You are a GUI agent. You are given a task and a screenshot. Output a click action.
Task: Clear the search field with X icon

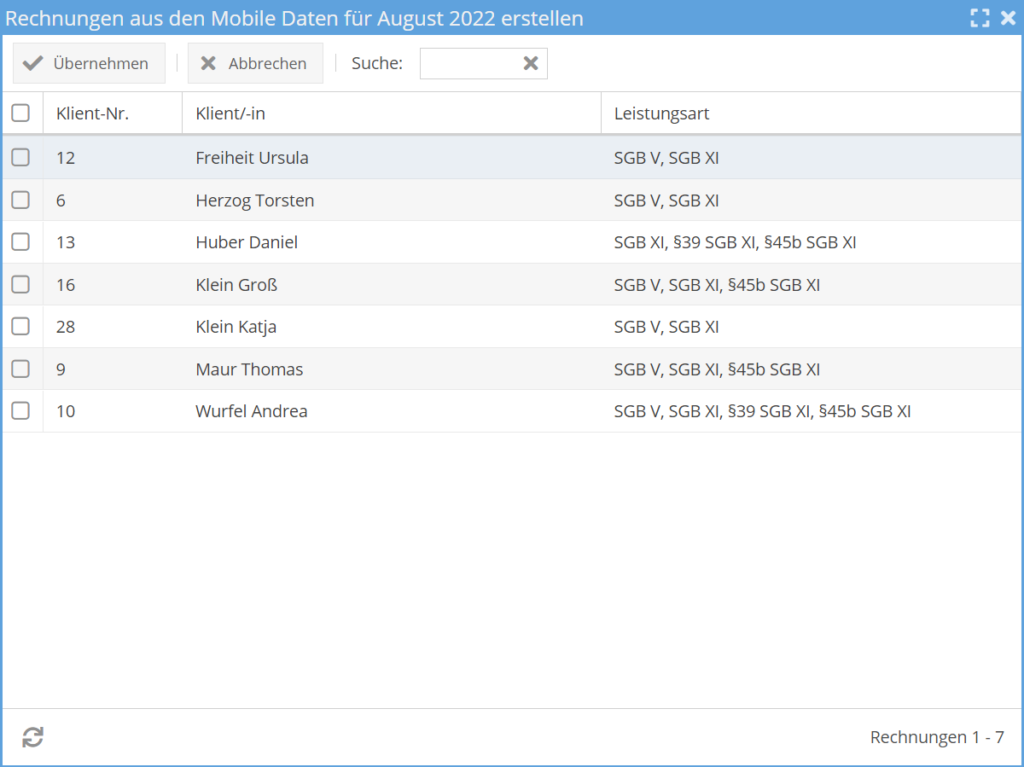pos(531,64)
